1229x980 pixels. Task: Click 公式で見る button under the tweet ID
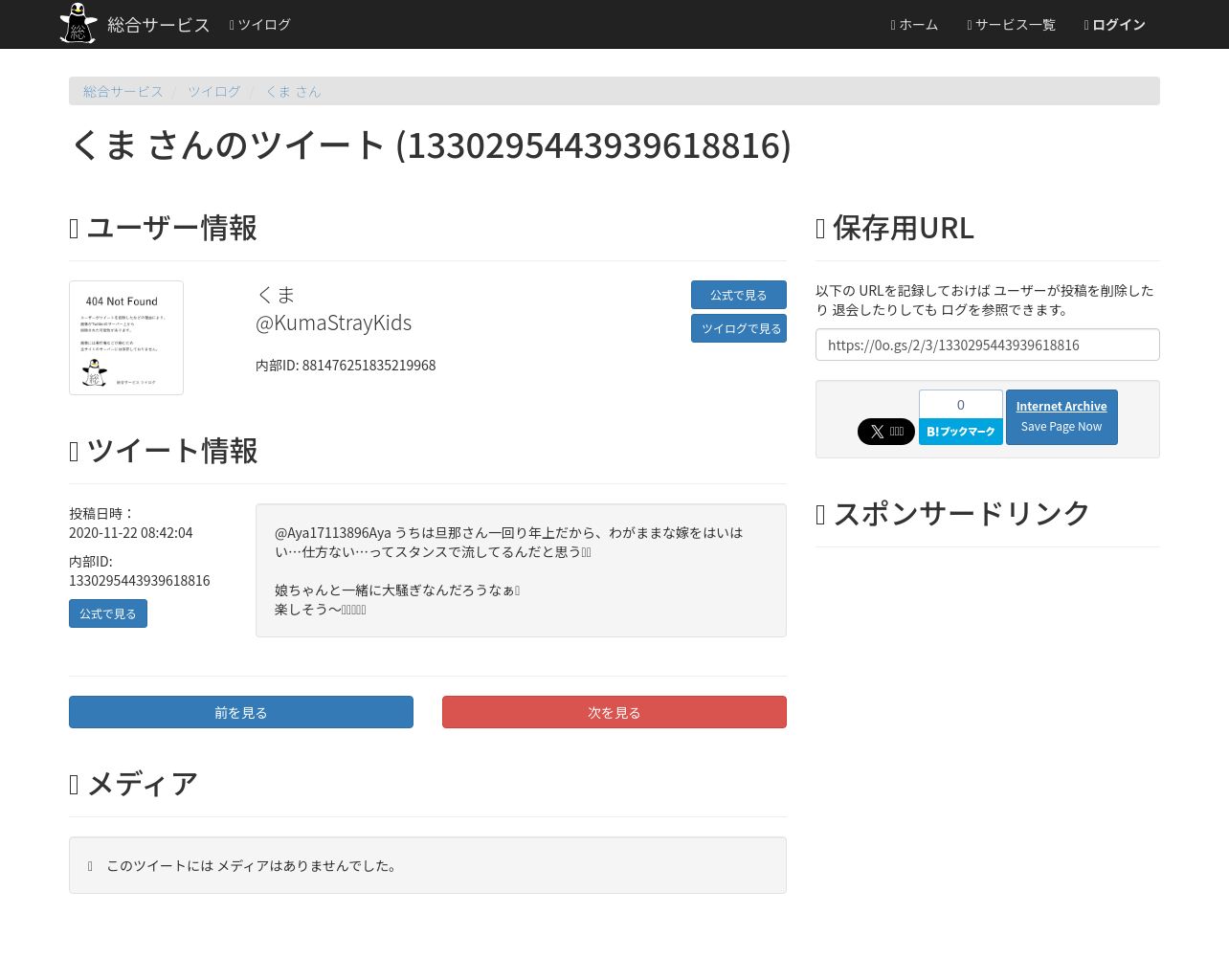click(x=108, y=613)
